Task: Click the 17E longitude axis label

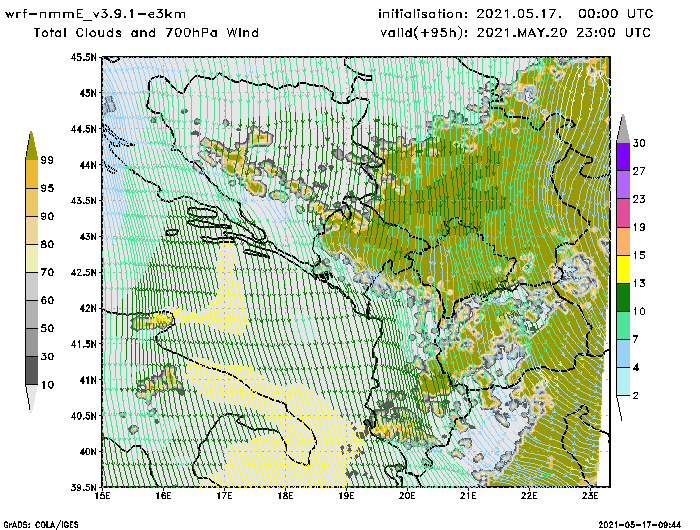Action: tap(225, 496)
